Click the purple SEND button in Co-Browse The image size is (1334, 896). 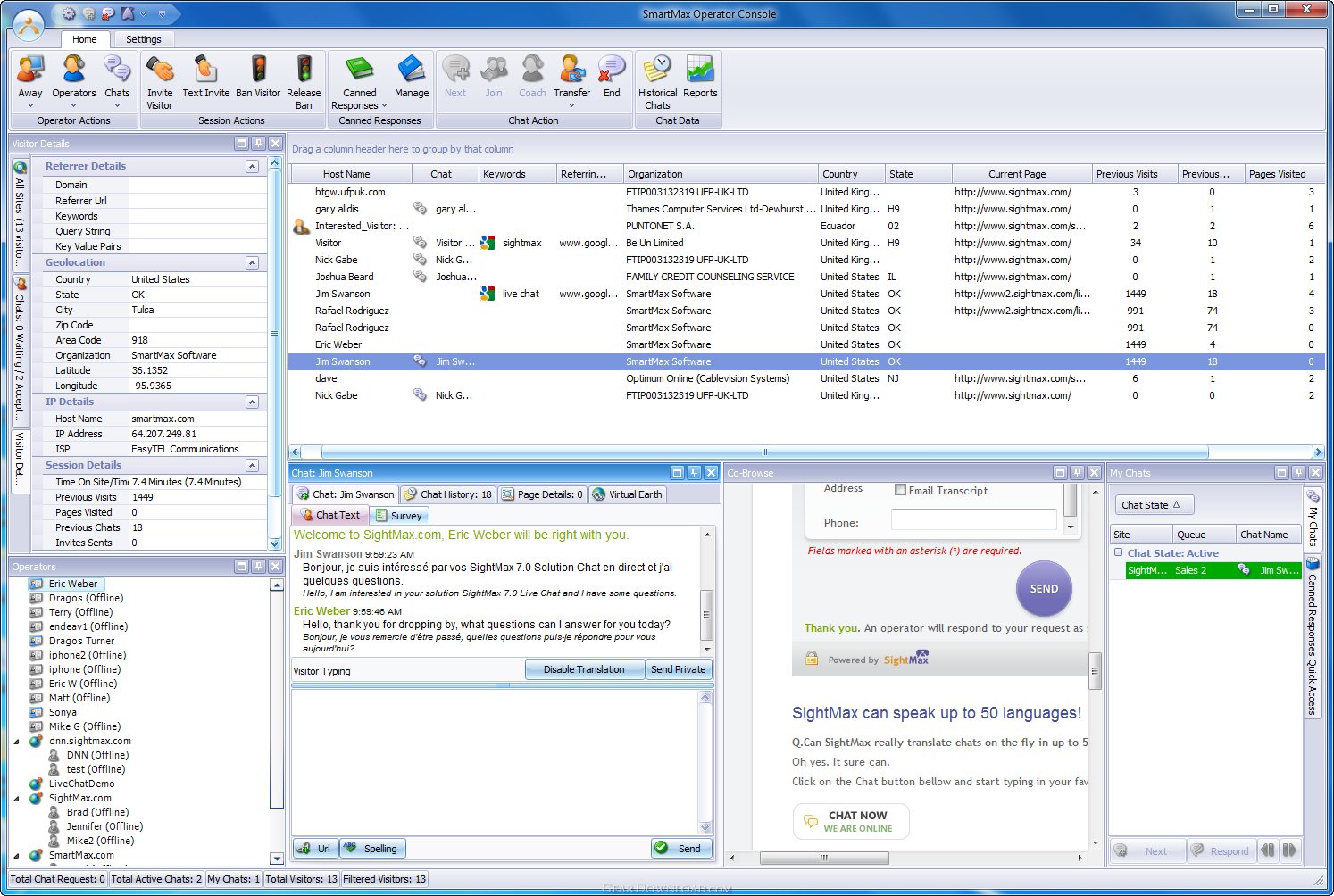point(1044,589)
